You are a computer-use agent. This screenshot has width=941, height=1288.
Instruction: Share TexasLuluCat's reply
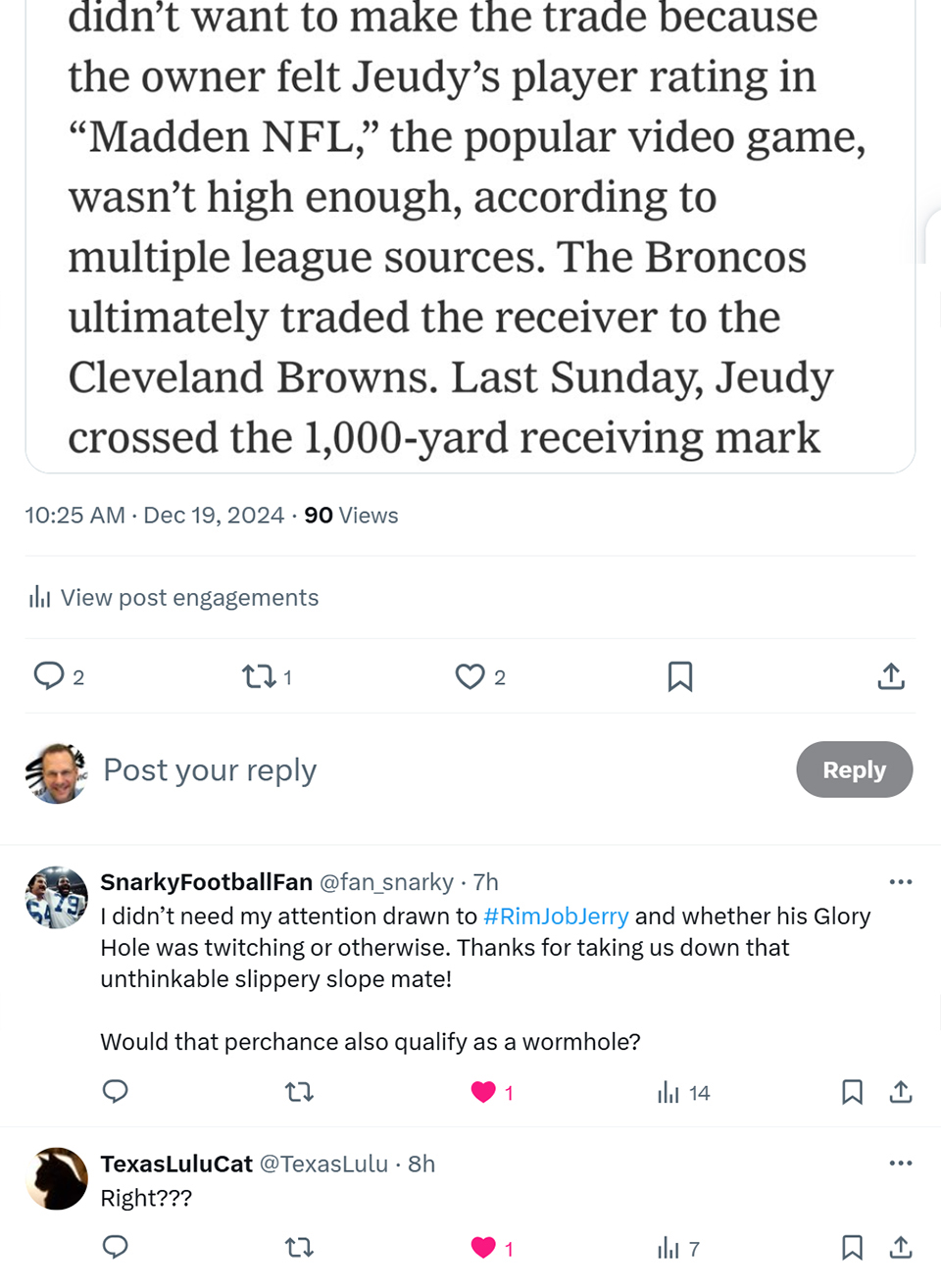[901, 1248]
